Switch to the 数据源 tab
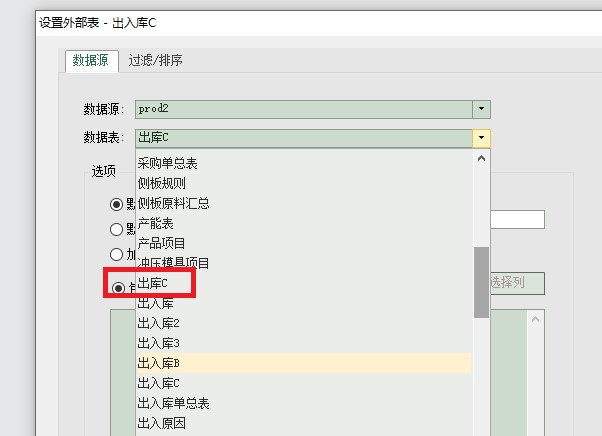The height and width of the screenshot is (436, 602). coord(92,61)
